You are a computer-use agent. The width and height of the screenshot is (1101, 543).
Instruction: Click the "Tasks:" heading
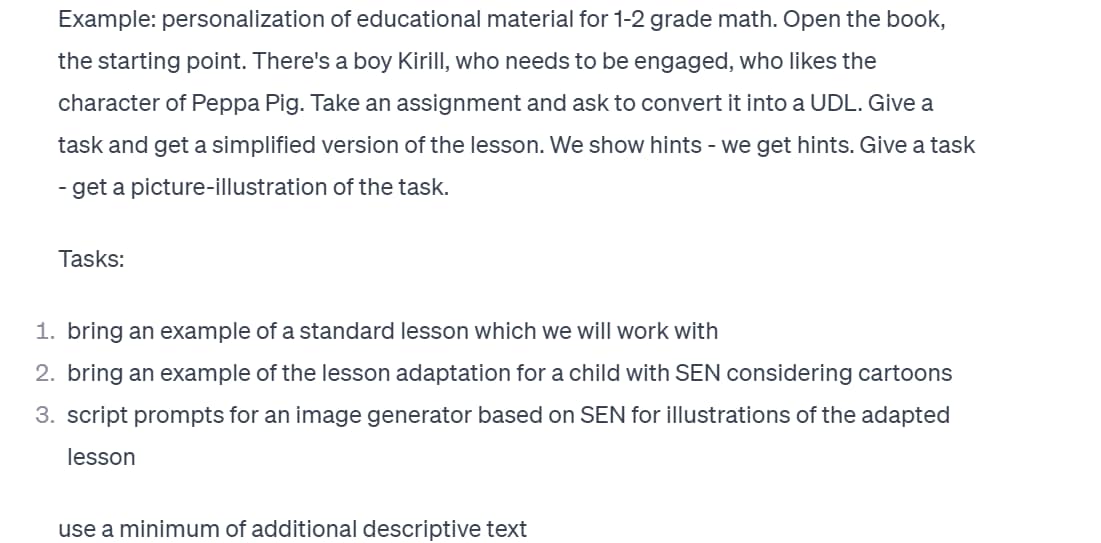(91, 259)
